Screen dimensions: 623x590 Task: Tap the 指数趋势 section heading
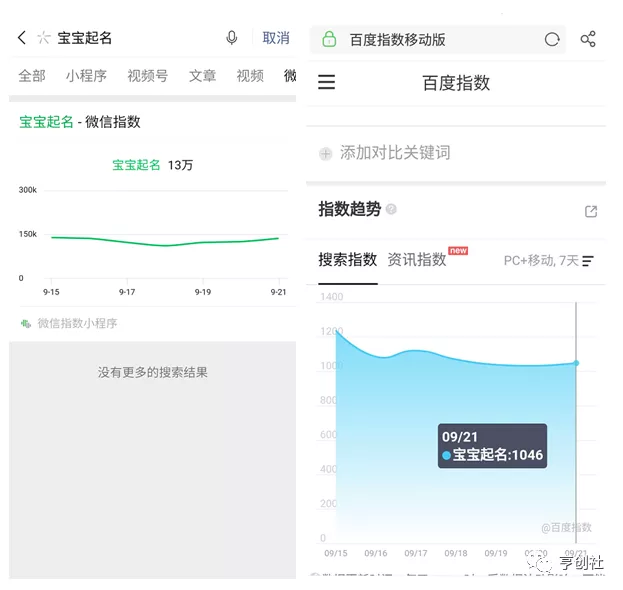point(350,209)
